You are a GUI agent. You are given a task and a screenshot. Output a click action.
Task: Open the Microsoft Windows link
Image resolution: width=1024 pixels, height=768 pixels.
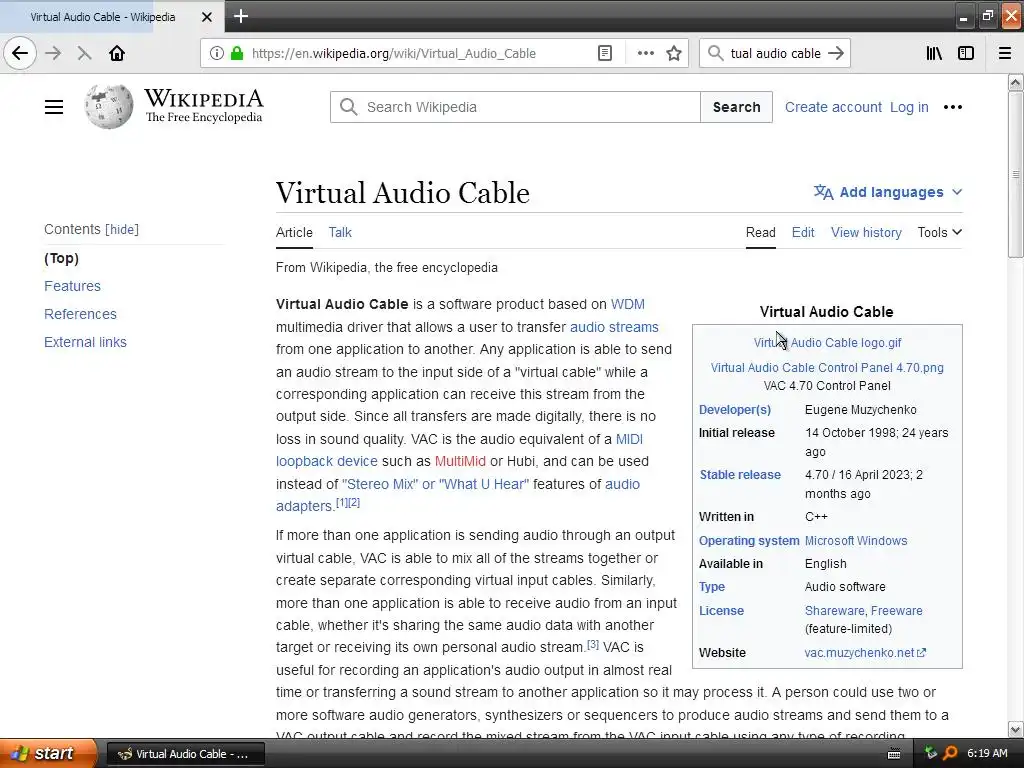coord(856,541)
